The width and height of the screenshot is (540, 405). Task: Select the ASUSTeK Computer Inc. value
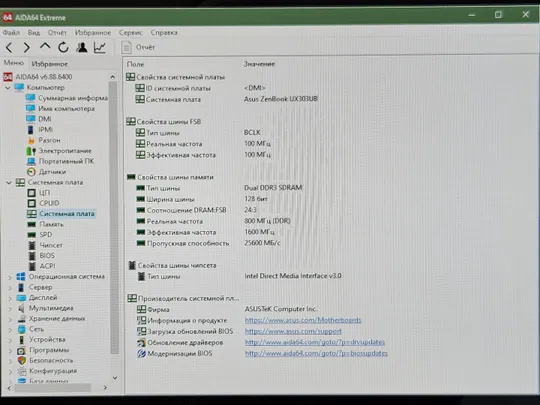(x=281, y=309)
